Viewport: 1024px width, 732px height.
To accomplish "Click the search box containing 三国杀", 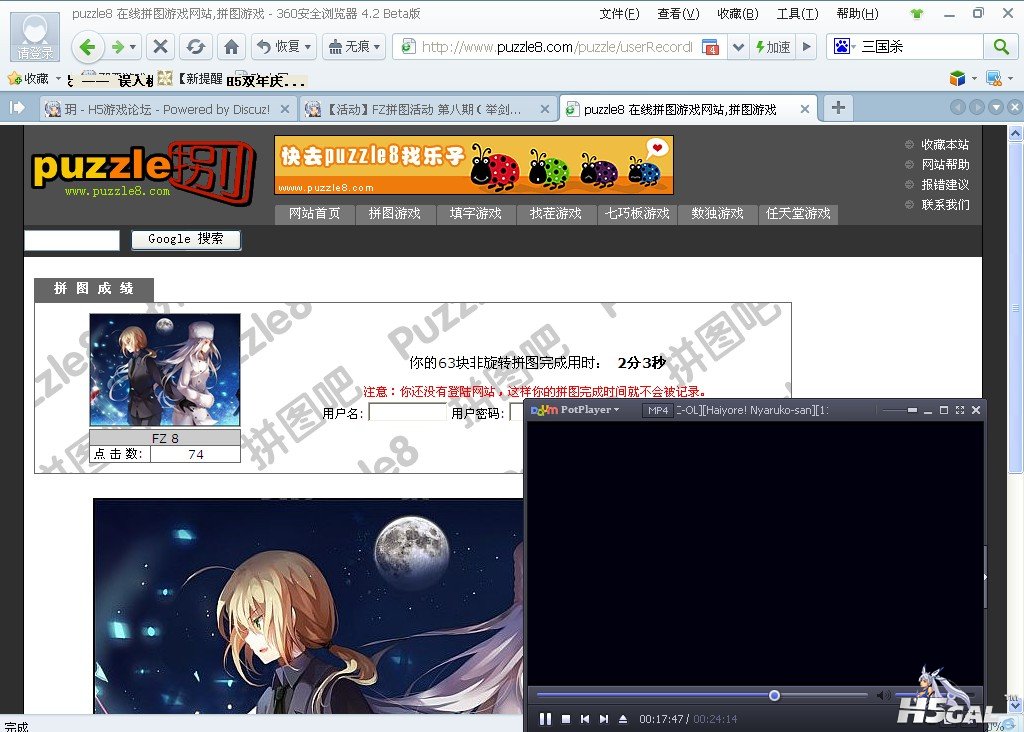I will point(920,47).
